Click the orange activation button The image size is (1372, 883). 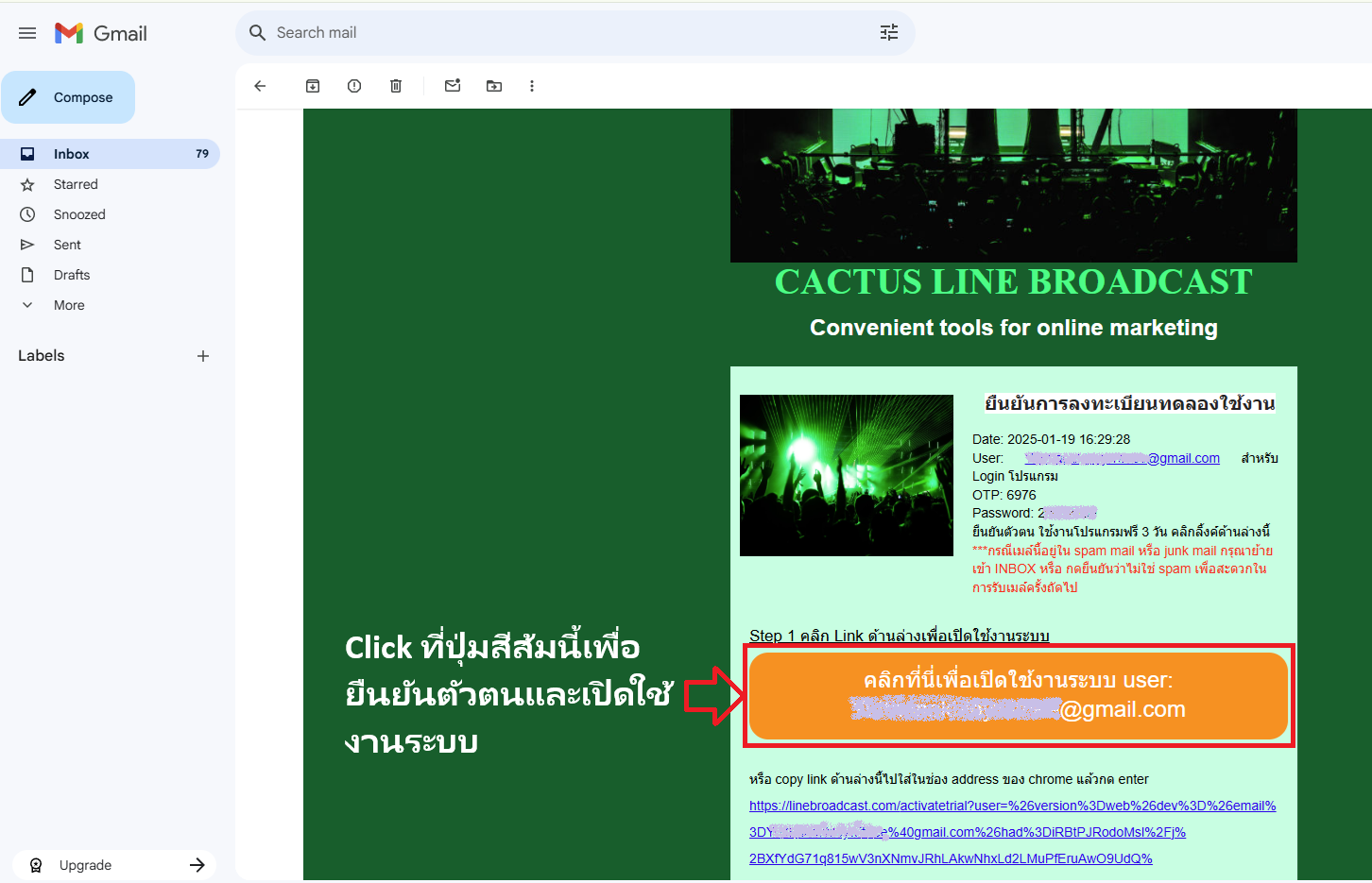pyautogui.click(x=1019, y=696)
